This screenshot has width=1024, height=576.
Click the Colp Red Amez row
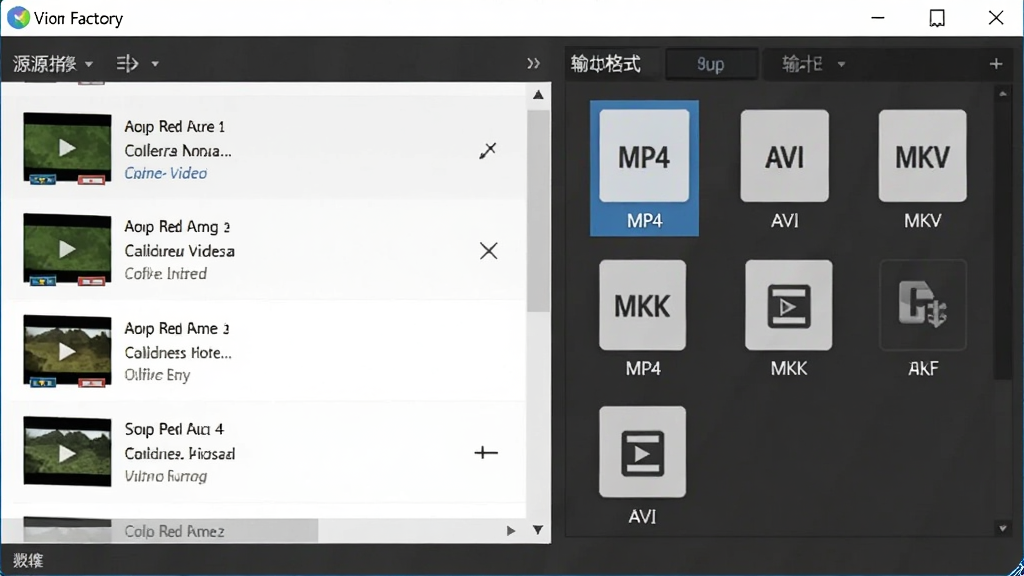[174, 531]
